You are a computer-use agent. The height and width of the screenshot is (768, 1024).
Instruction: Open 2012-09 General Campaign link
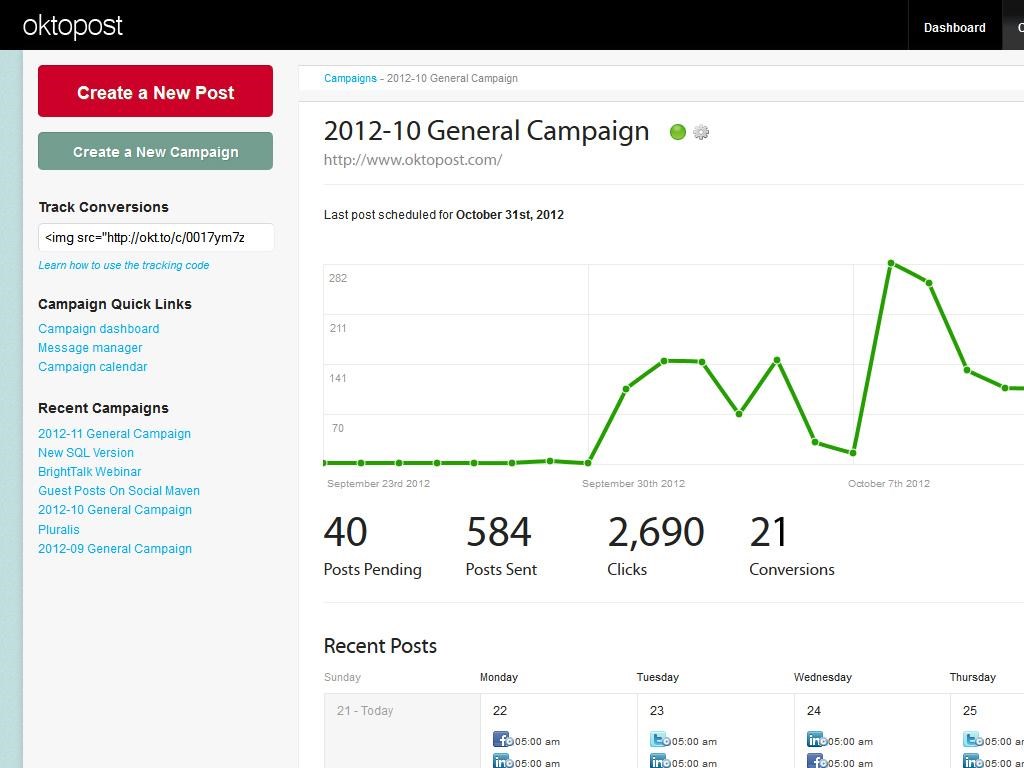[115, 549]
